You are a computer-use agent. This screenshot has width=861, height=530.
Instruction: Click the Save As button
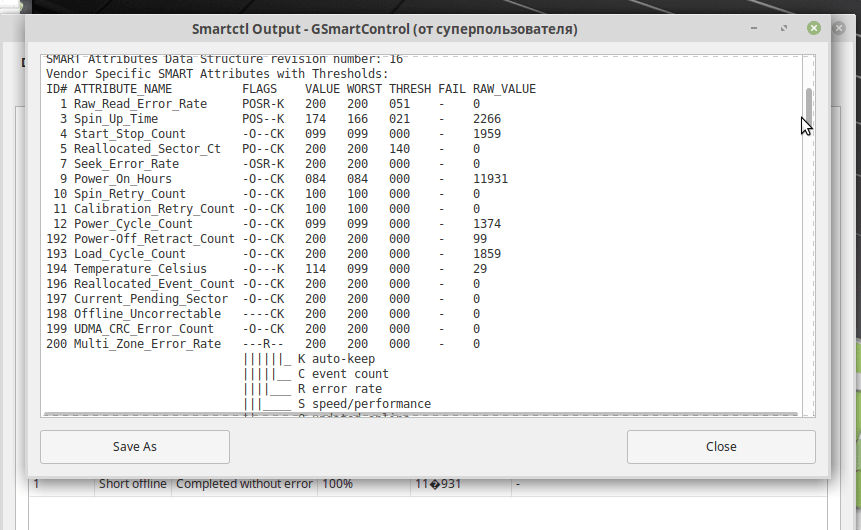point(135,447)
